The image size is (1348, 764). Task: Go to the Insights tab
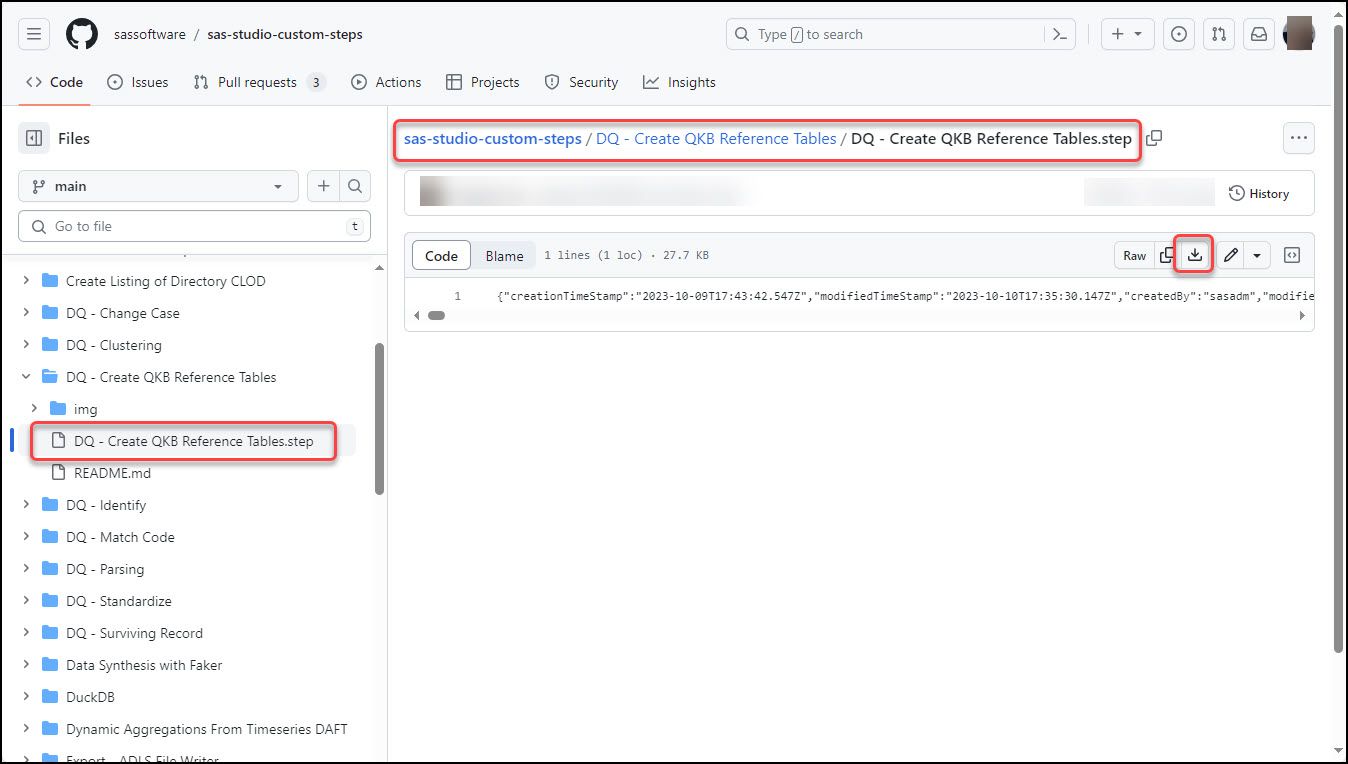pyautogui.click(x=679, y=82)
